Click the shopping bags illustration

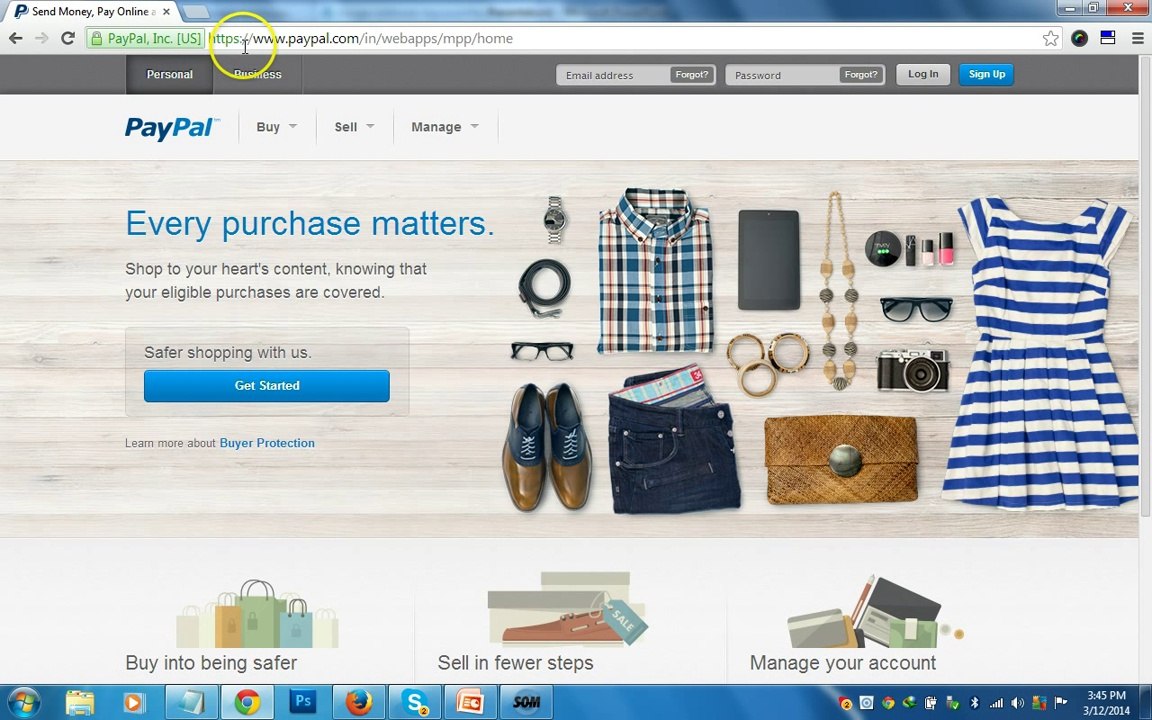tap(257, 614)
